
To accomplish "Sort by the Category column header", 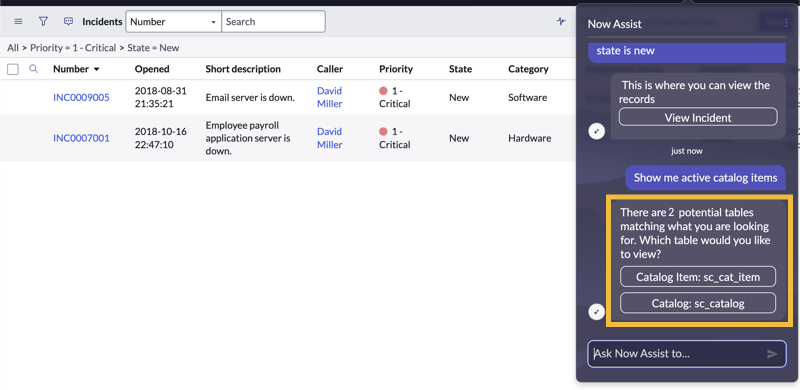I will coord(528,69).
